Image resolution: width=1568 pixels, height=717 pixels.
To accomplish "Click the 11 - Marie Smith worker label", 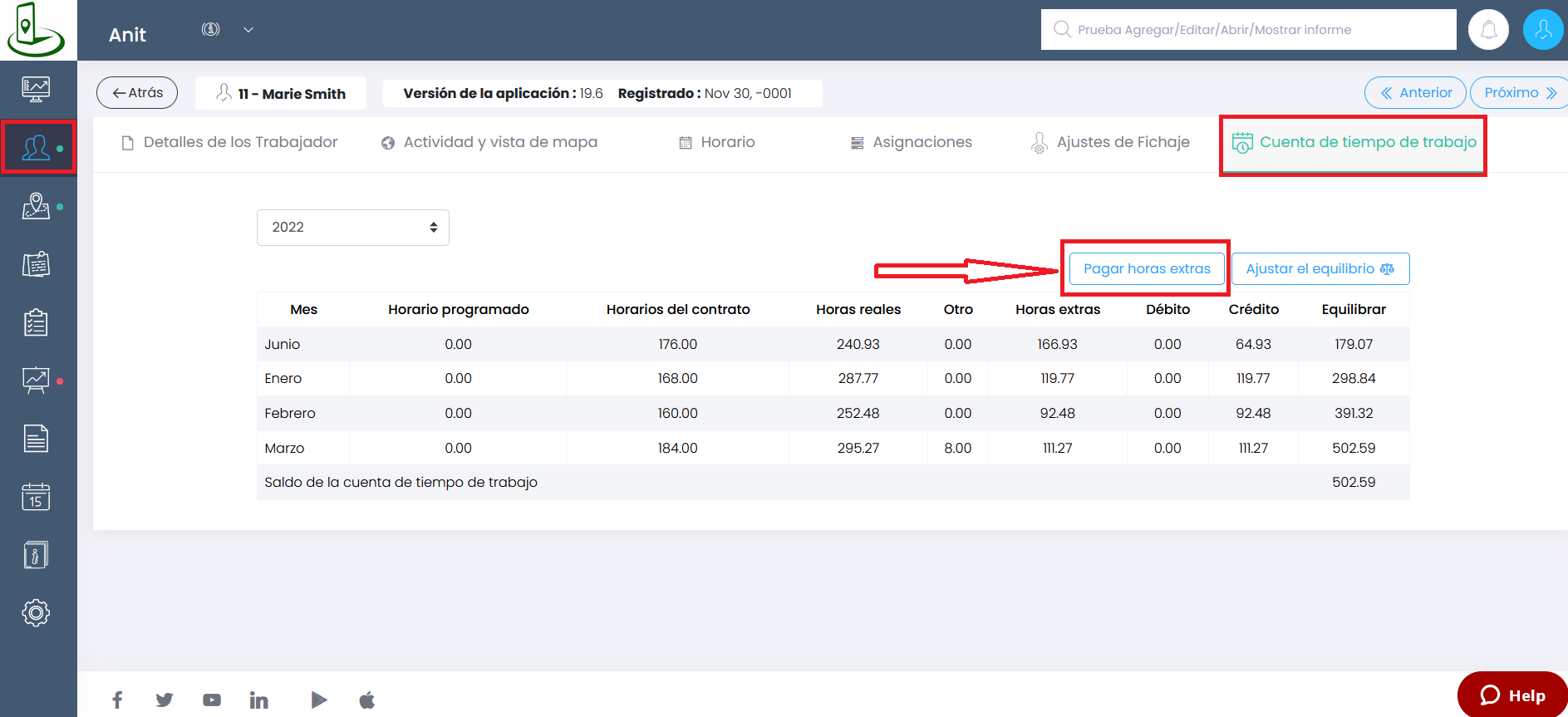I will click(281, 93).
